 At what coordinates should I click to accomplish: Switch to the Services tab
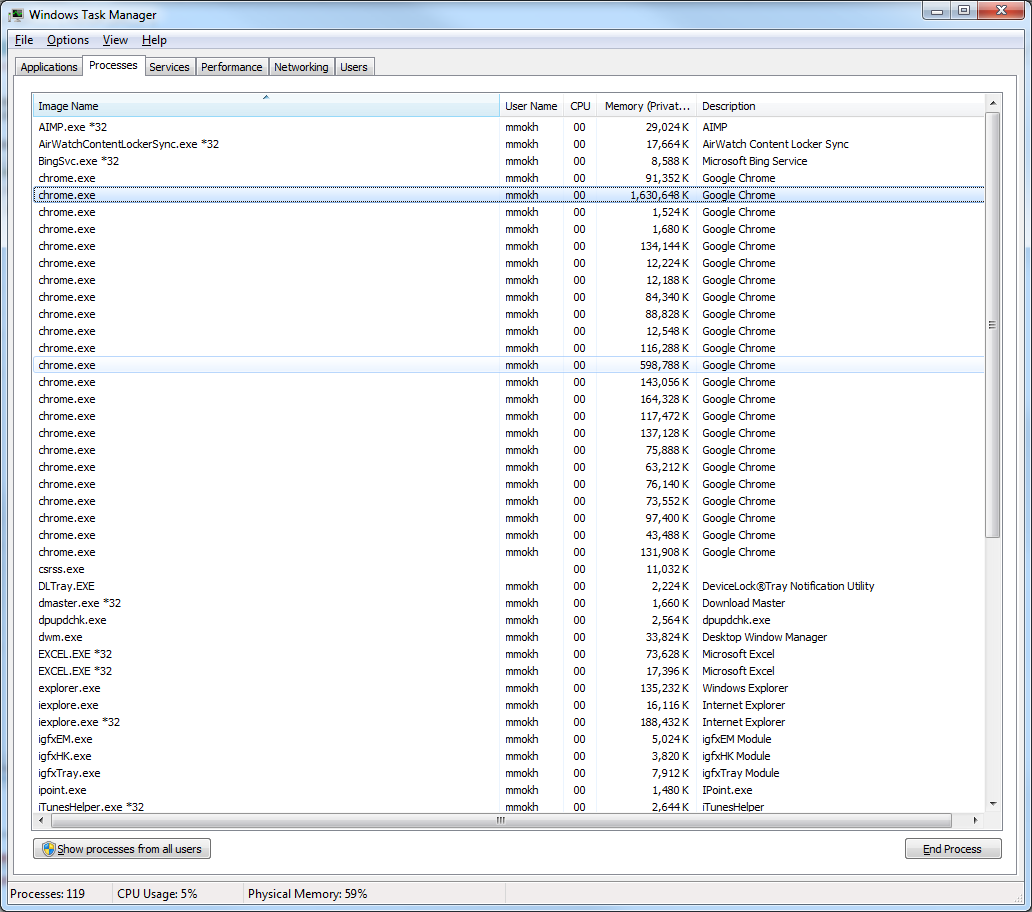click(169, 66)
